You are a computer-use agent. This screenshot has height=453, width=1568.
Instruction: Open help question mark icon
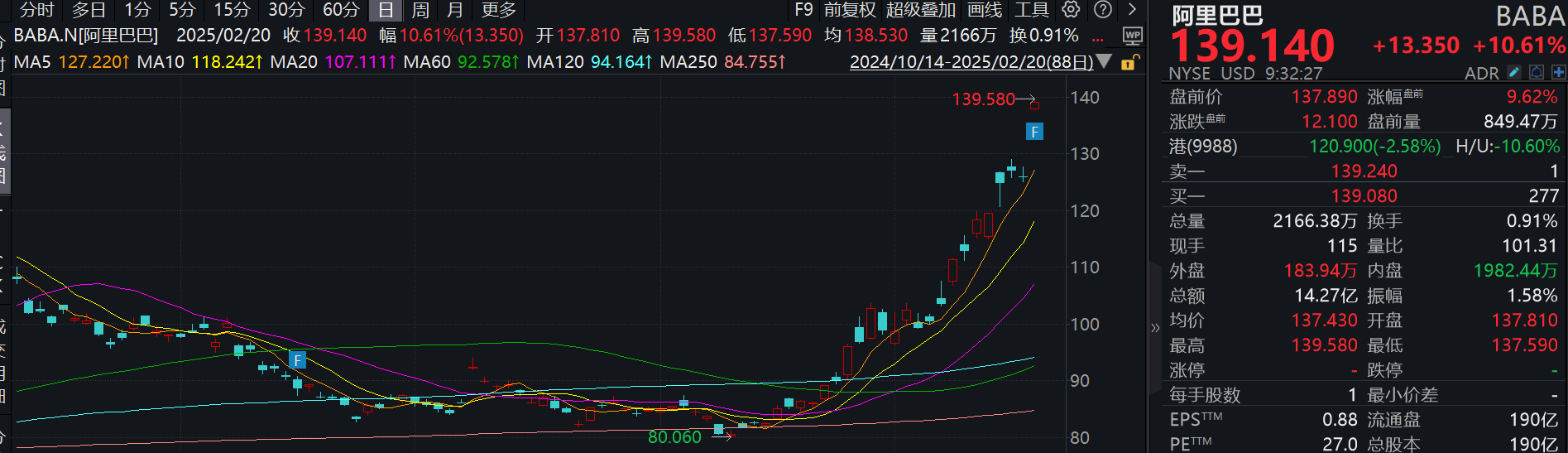click(1103, 9)
